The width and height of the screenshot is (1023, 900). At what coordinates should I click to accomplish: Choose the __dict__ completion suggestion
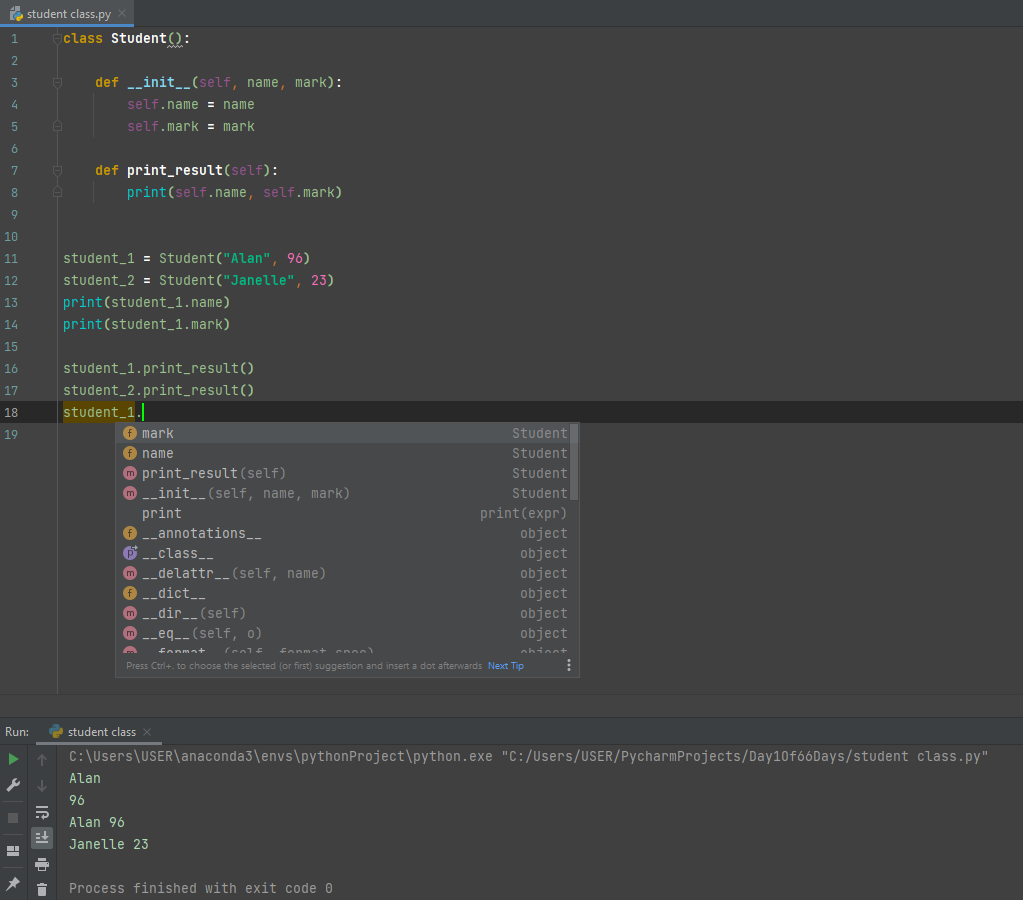coord(343,593)
